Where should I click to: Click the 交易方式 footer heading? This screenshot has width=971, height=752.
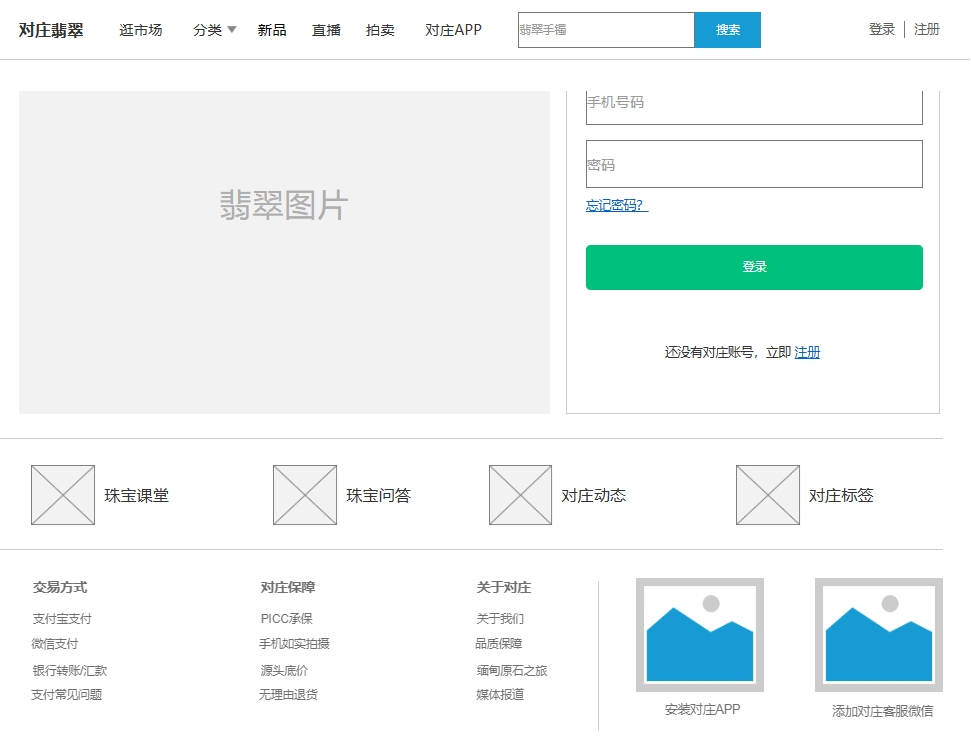[x=60, y=587]
